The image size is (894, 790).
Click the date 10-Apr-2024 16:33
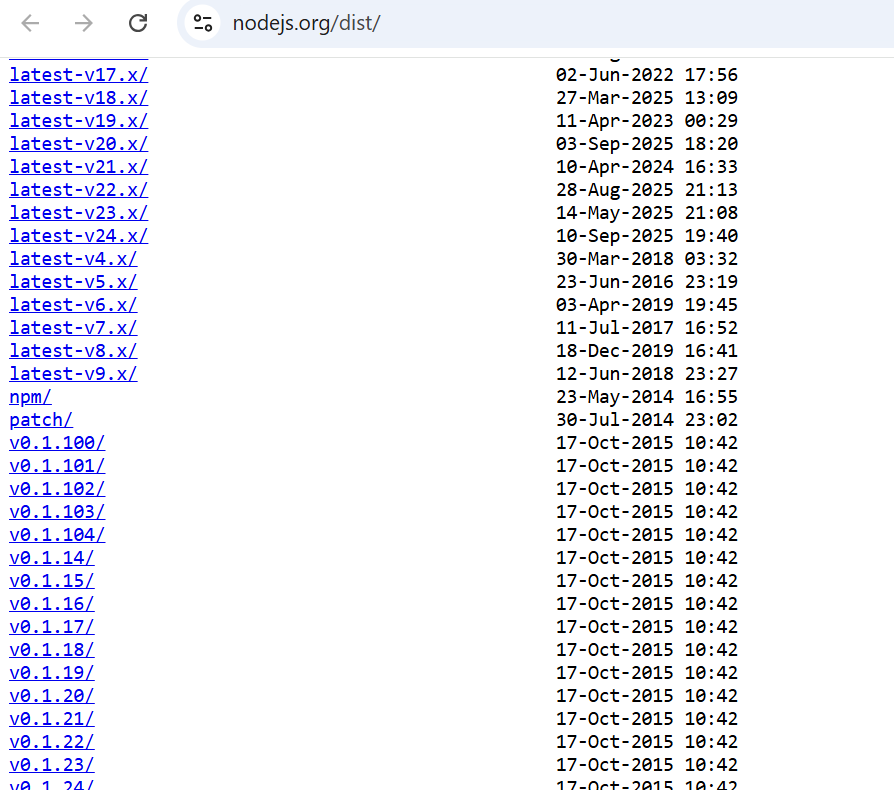pyautogui.click(x=647, y=166)
